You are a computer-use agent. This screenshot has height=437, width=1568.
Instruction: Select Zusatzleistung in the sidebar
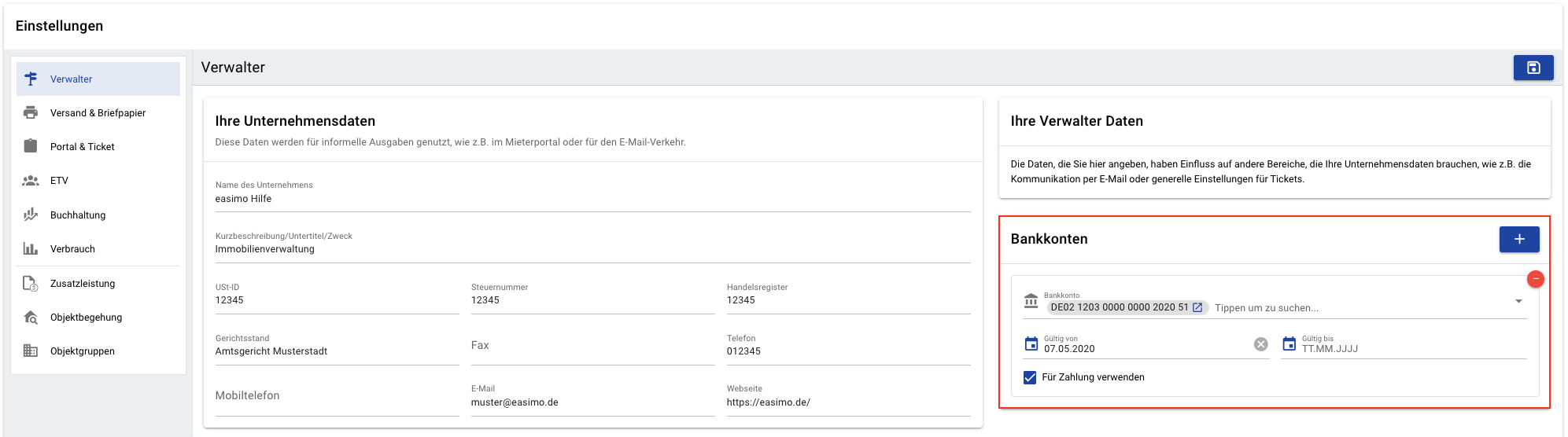98,284
